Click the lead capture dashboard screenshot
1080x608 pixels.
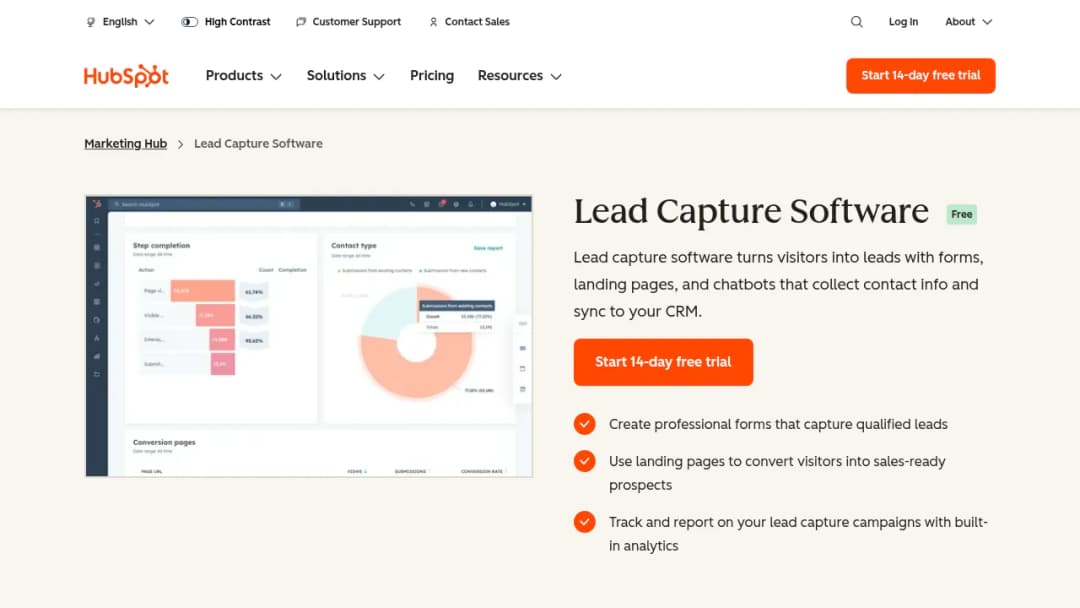click(309, 336)
